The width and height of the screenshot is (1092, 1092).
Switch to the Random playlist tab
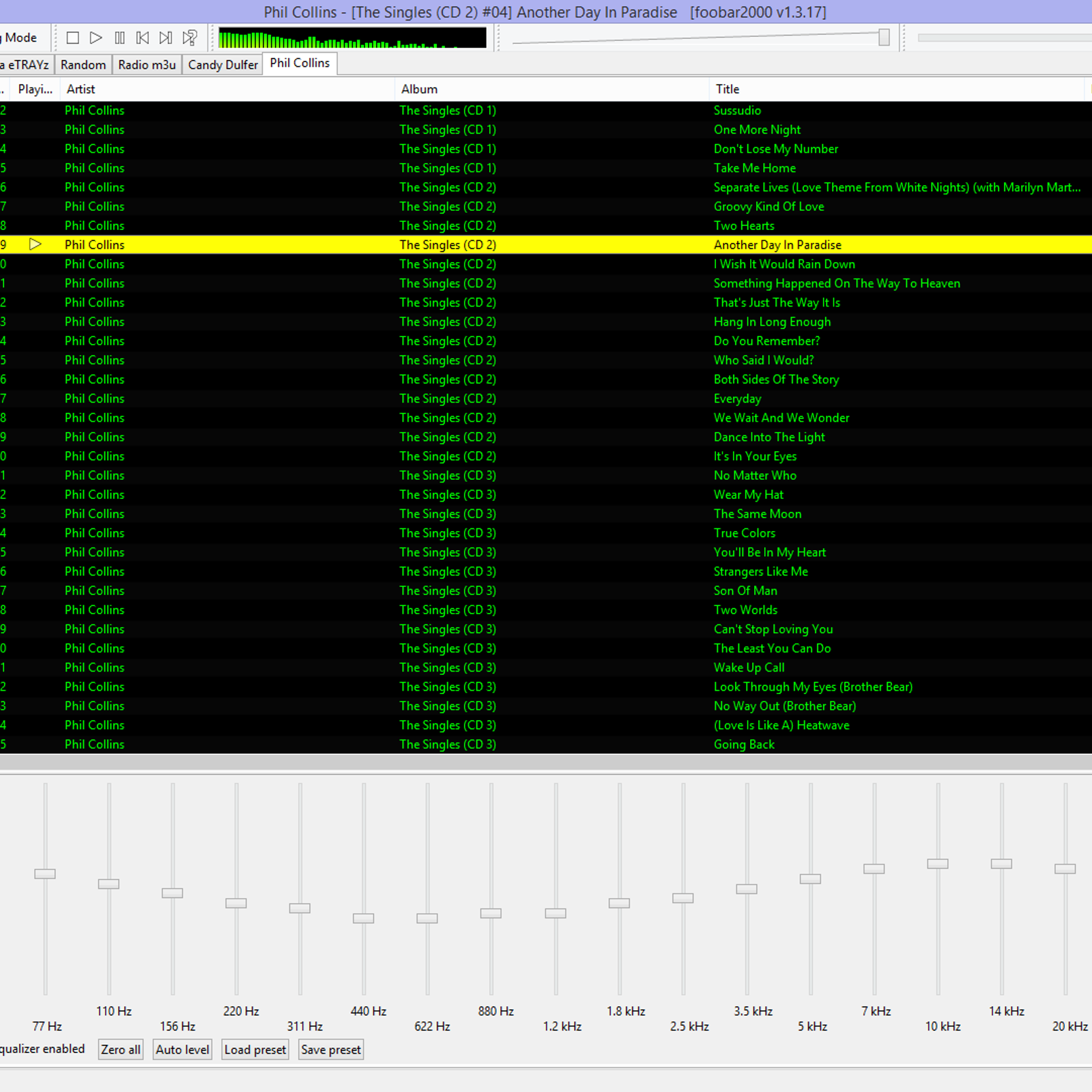click(x=83, y=65)
